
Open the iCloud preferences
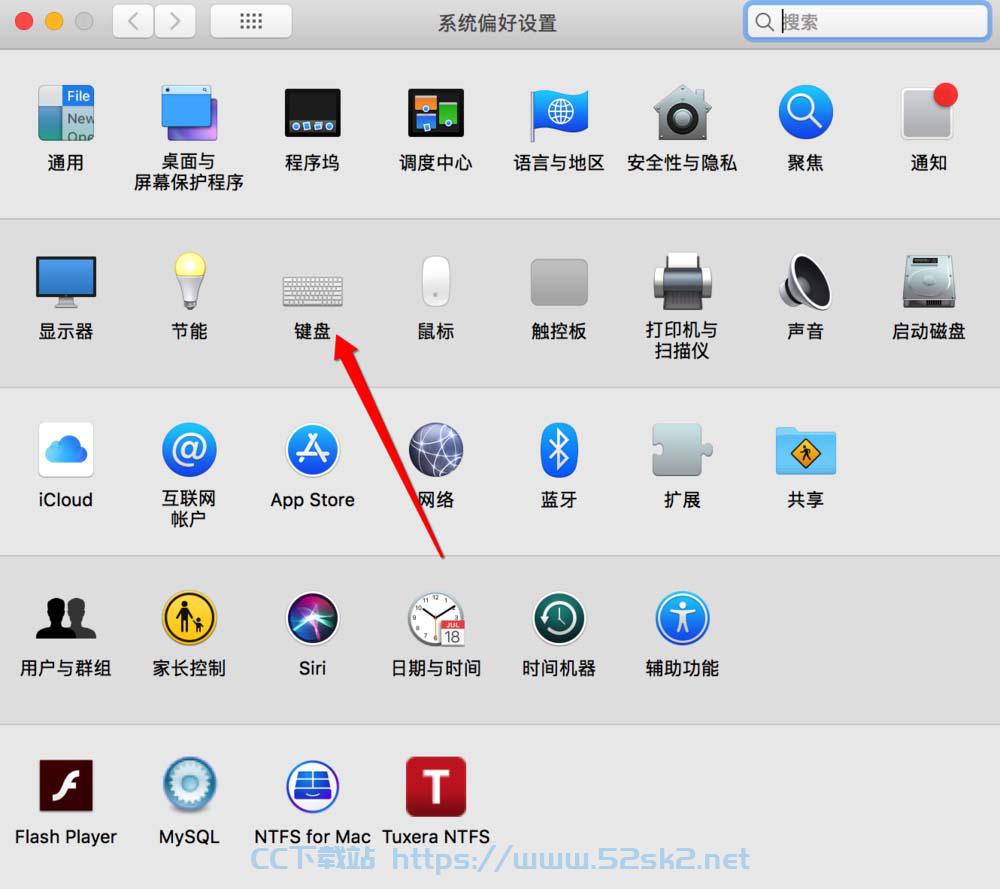point(66,450)
